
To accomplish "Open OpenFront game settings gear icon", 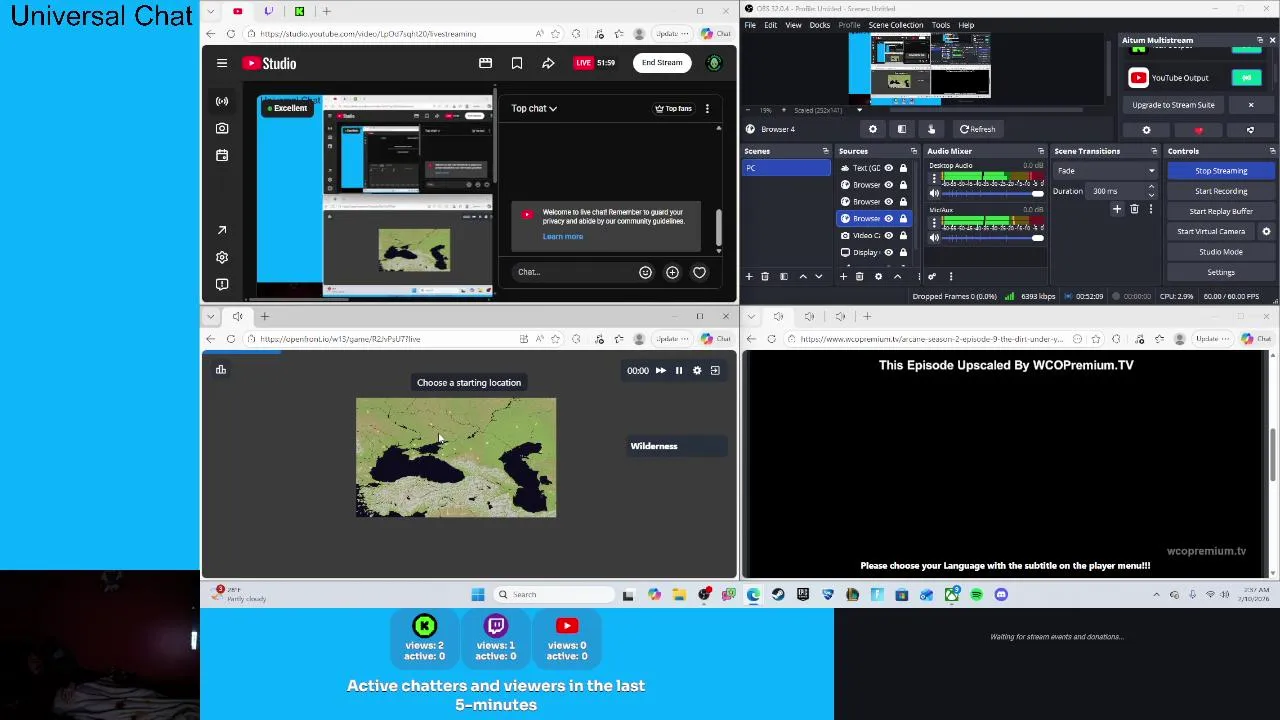I will (697, 370).
